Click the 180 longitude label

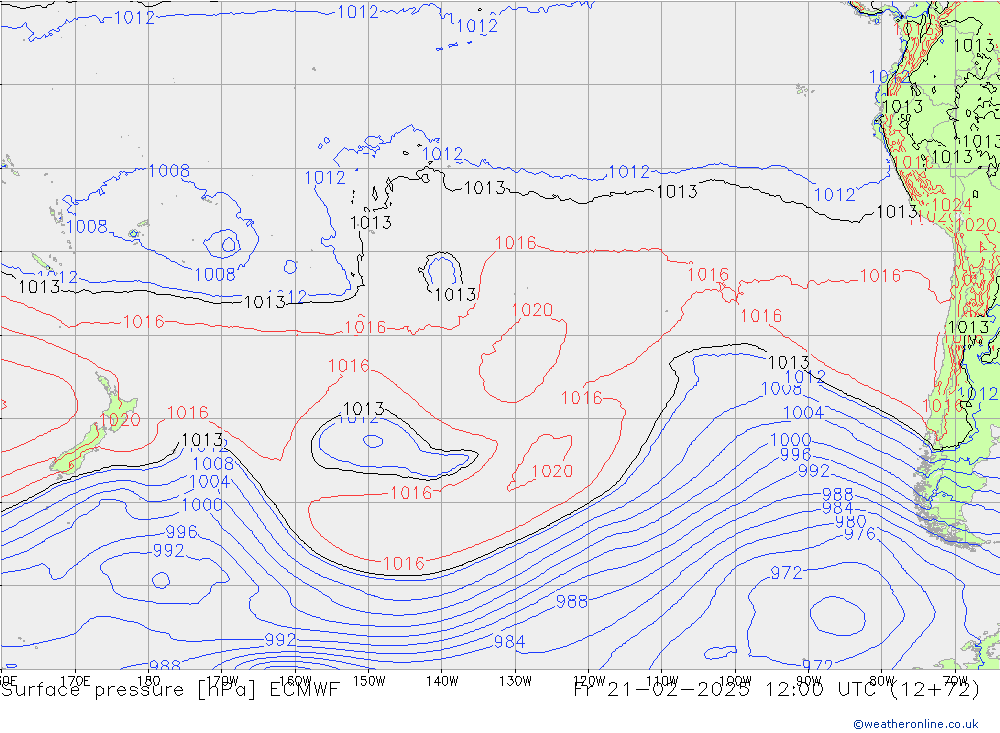[148, 681]
